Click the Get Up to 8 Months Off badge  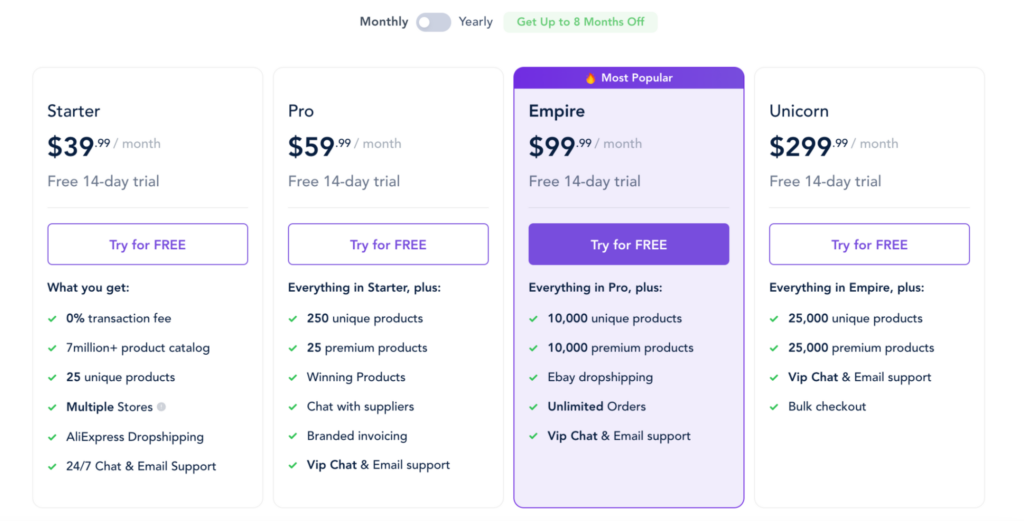tap(580, 22)
